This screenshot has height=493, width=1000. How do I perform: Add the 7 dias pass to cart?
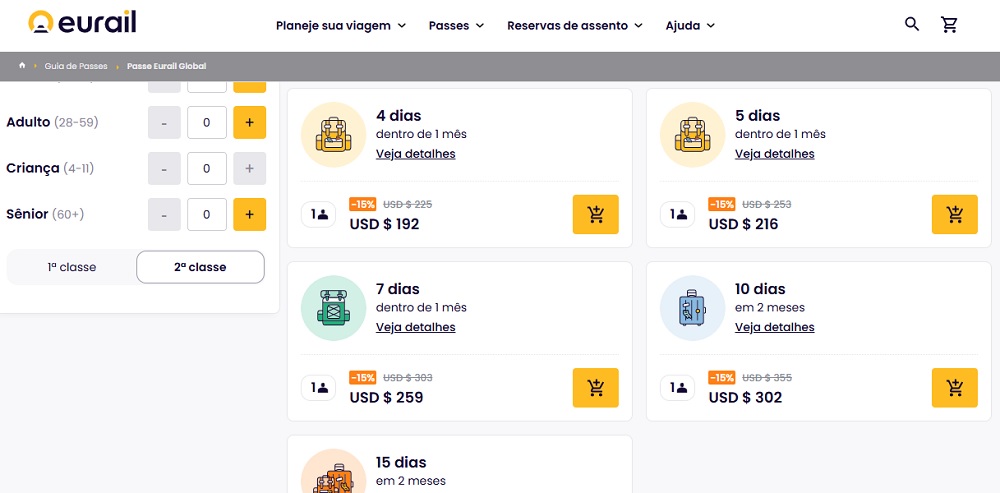(x=595, y=387)
